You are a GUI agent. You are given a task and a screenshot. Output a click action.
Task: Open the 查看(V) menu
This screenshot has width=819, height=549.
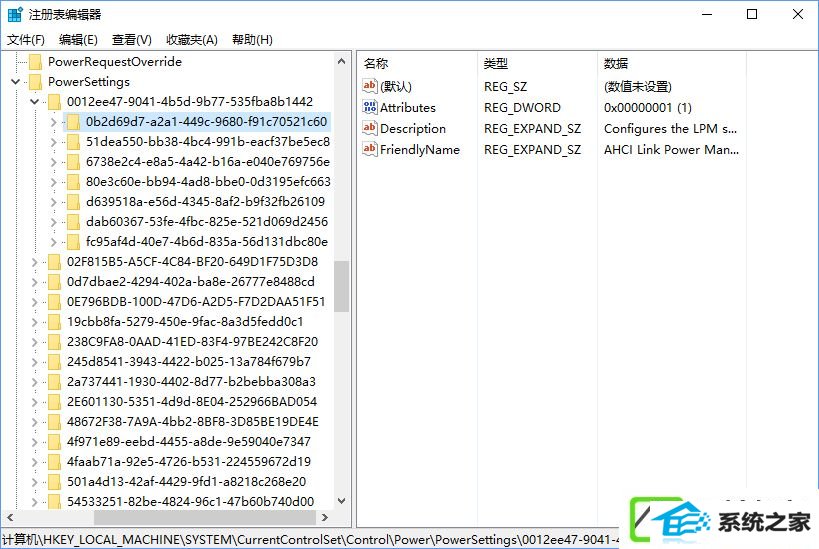click(132, 40)
